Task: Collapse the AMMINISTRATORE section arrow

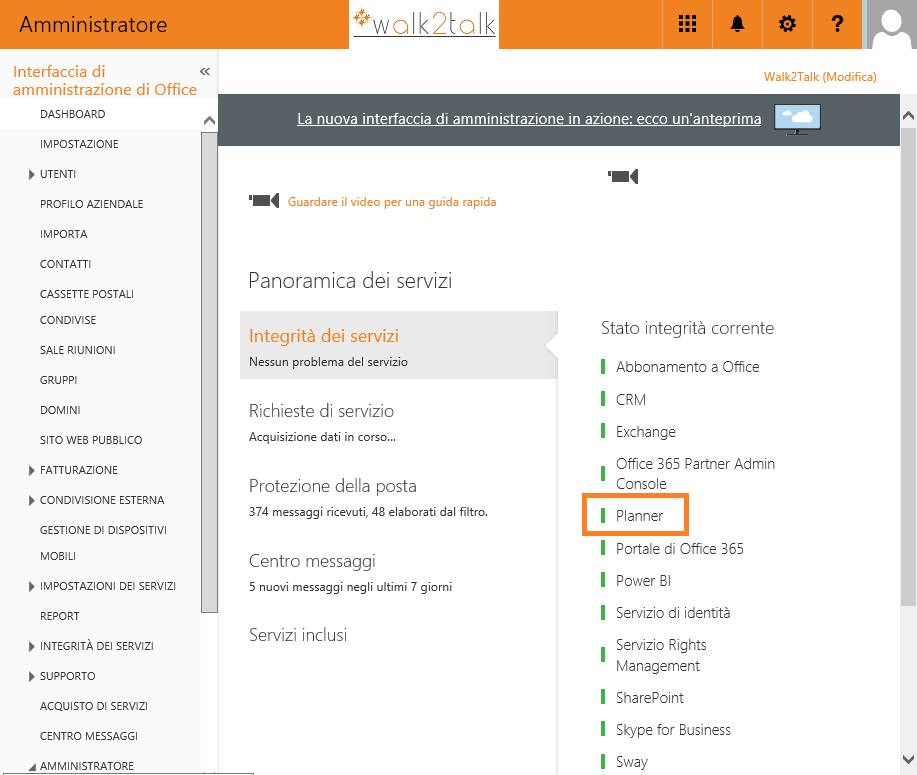Action: coord(32,767)
